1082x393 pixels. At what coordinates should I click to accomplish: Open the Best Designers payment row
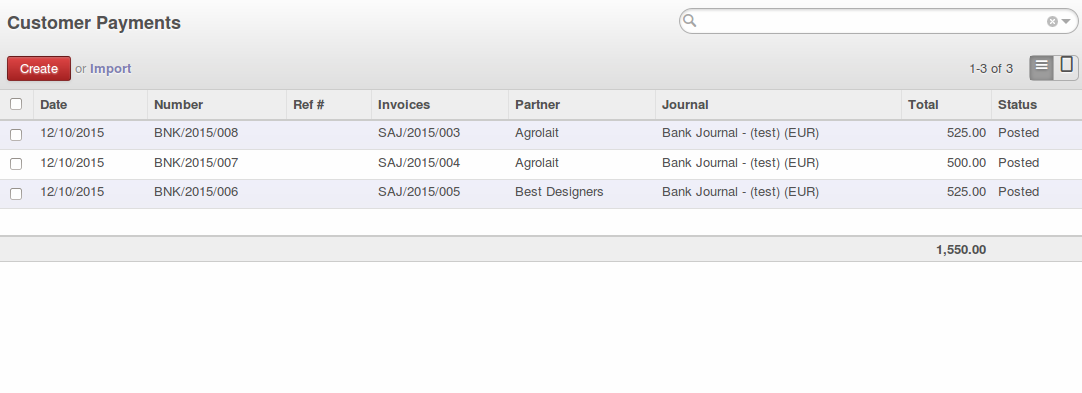point(541,194)
